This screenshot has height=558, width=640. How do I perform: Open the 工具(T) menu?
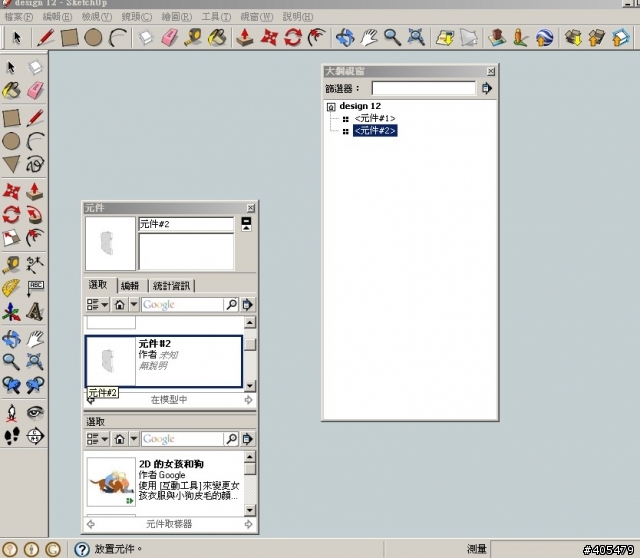(216, 17)
